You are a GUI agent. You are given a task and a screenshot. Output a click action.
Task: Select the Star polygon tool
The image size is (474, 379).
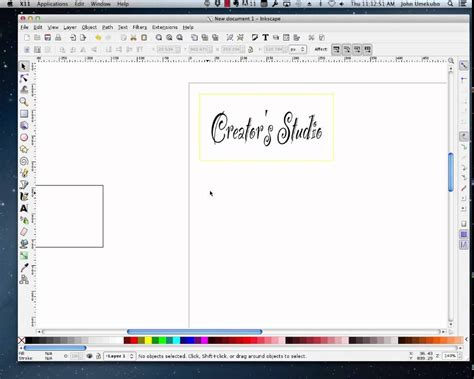pos(24,149)
